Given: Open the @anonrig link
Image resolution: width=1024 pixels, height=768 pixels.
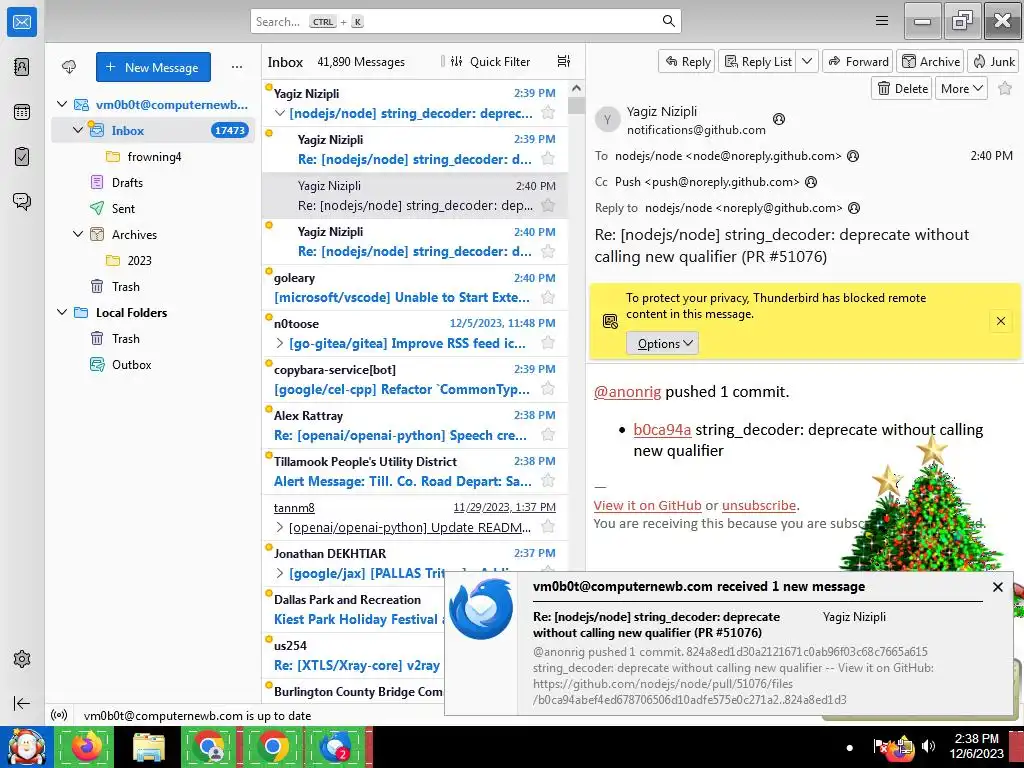Looking at the screenshot, I should [x=627, y=392].
